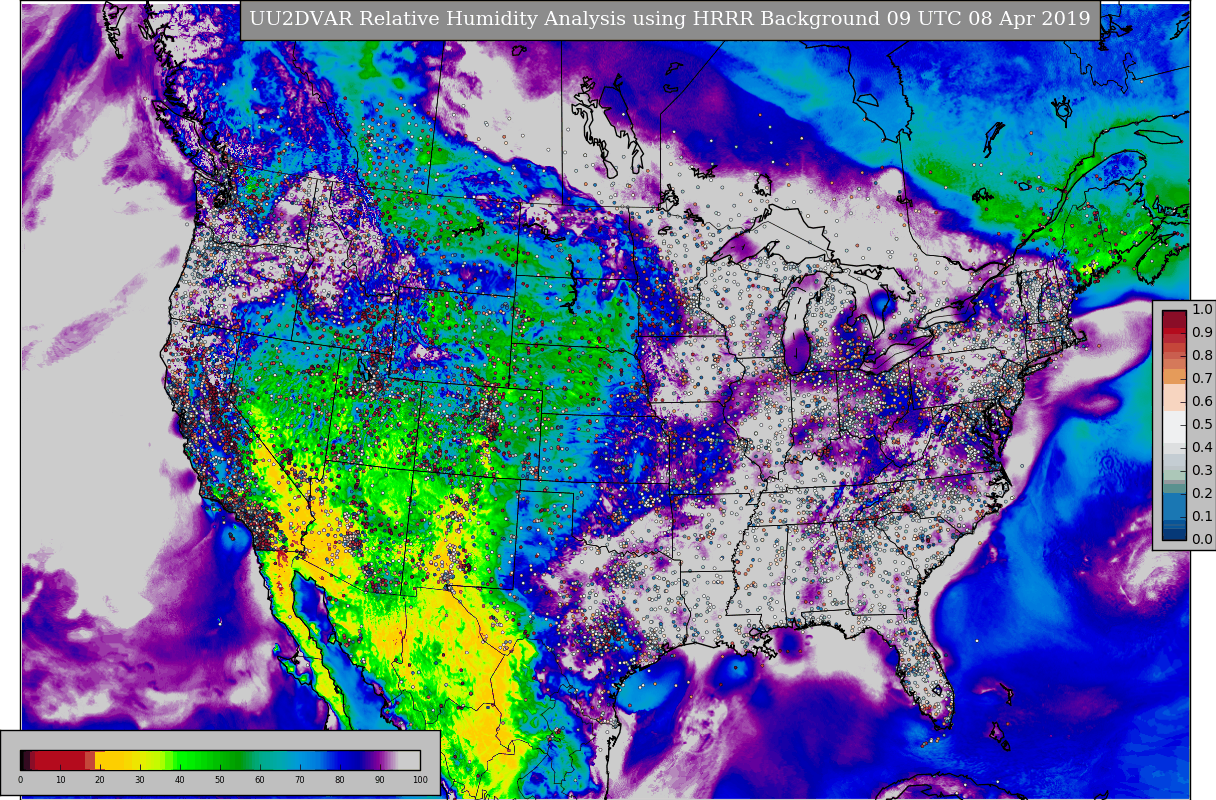Pick the dark maroon top of the vertical colorbar

[x=1174, y=319]
